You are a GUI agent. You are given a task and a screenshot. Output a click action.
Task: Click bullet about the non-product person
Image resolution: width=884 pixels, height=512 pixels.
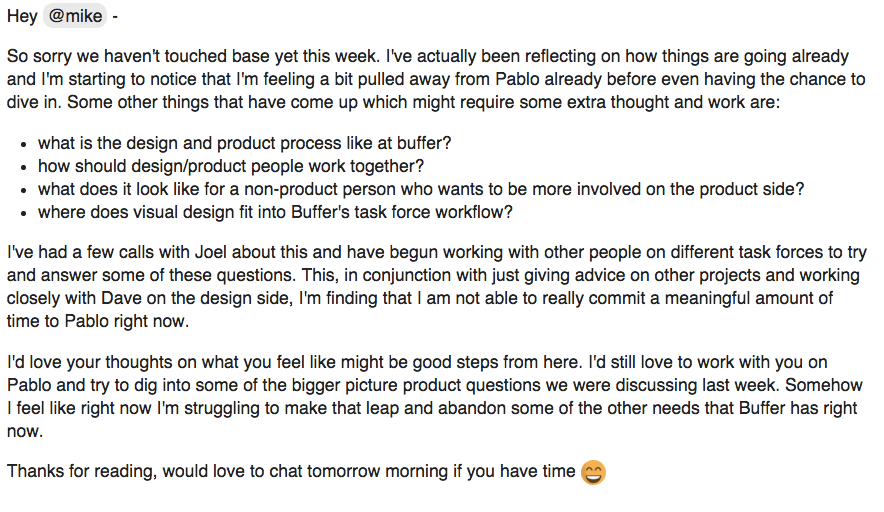pyautogui.click(x=421, y=189)
